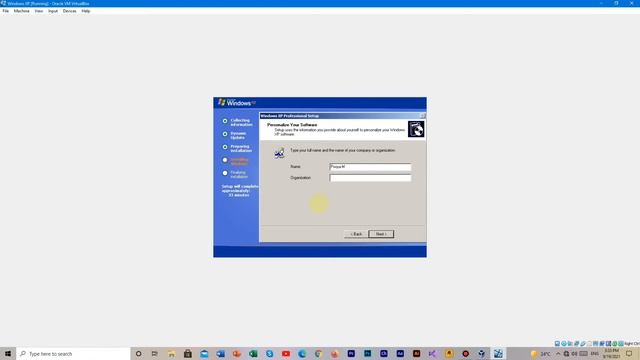Focus the Name text field
640x360 pixels.
pos(370,167)
